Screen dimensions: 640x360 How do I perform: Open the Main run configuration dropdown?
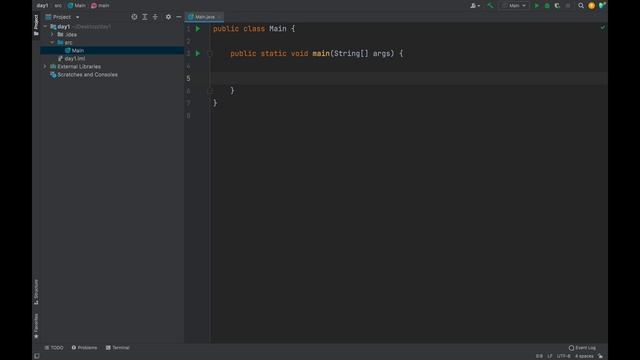[514, 6]
